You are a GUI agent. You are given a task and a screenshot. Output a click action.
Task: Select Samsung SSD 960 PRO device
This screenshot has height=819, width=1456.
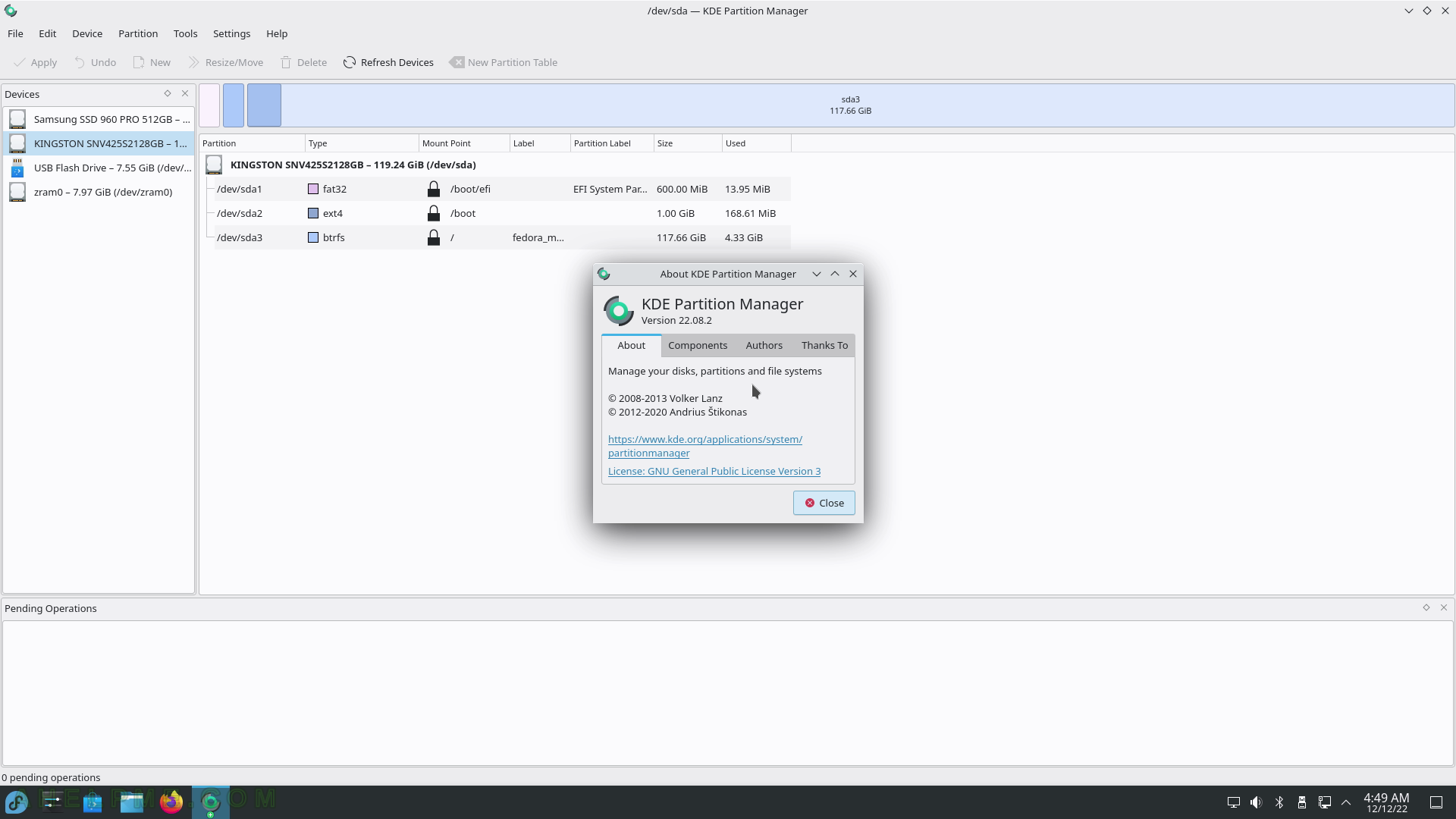coord(99,119)
